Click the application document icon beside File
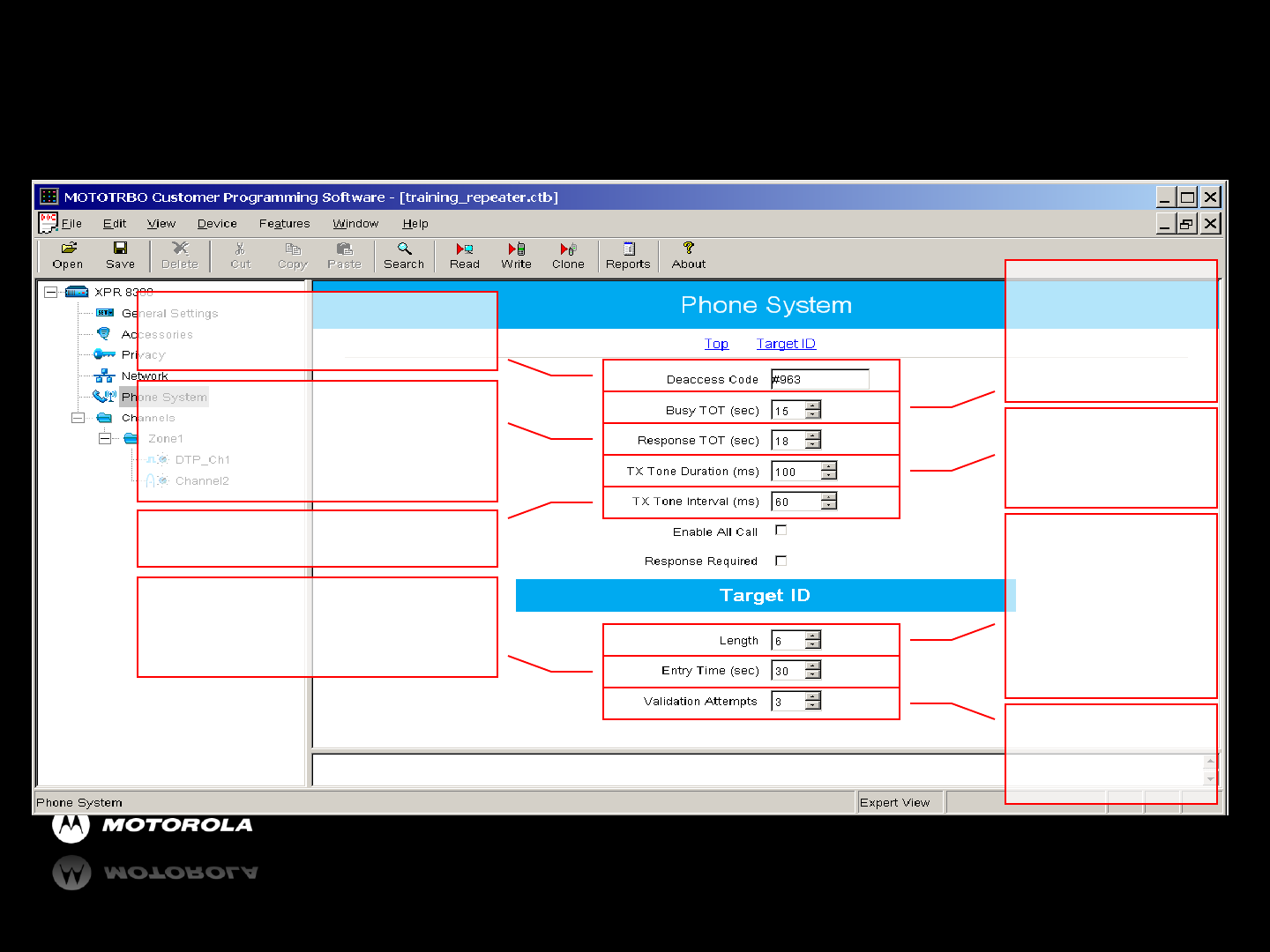This screenshot has width=1270, height=952. (48, 223)
